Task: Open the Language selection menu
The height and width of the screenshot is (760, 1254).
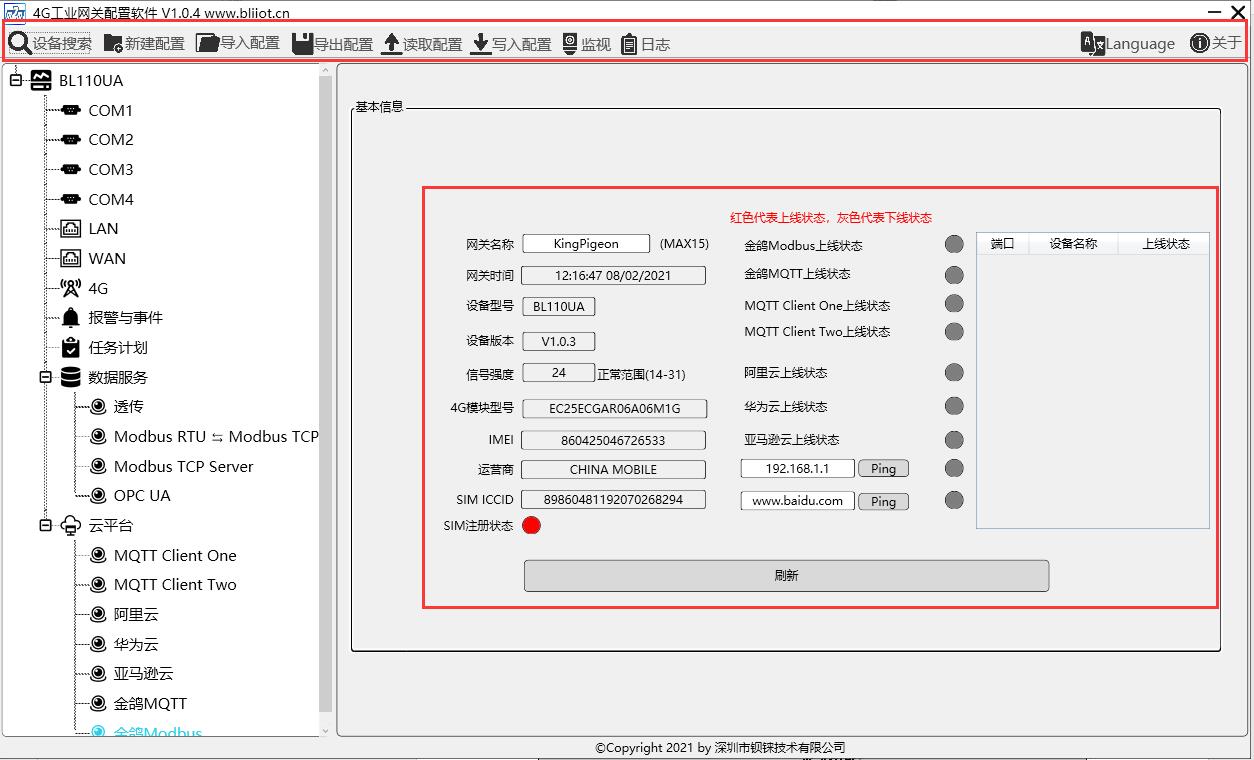Action: (1128, 43)
